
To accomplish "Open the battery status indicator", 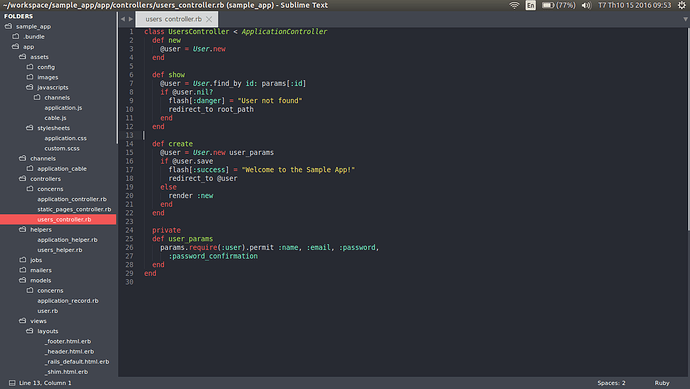I will [558, 5].
